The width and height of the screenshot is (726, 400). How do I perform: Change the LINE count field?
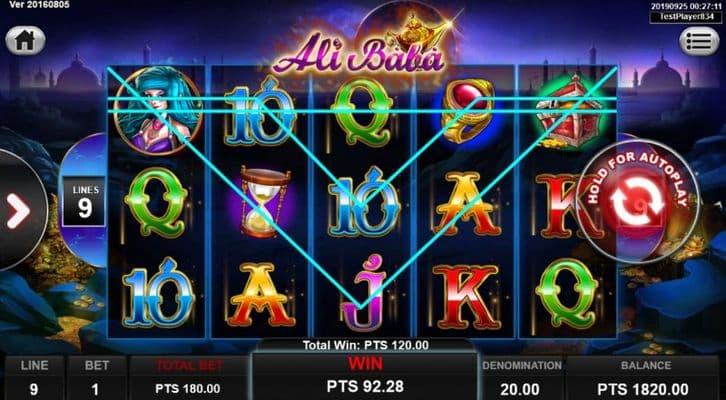[34, 378]
